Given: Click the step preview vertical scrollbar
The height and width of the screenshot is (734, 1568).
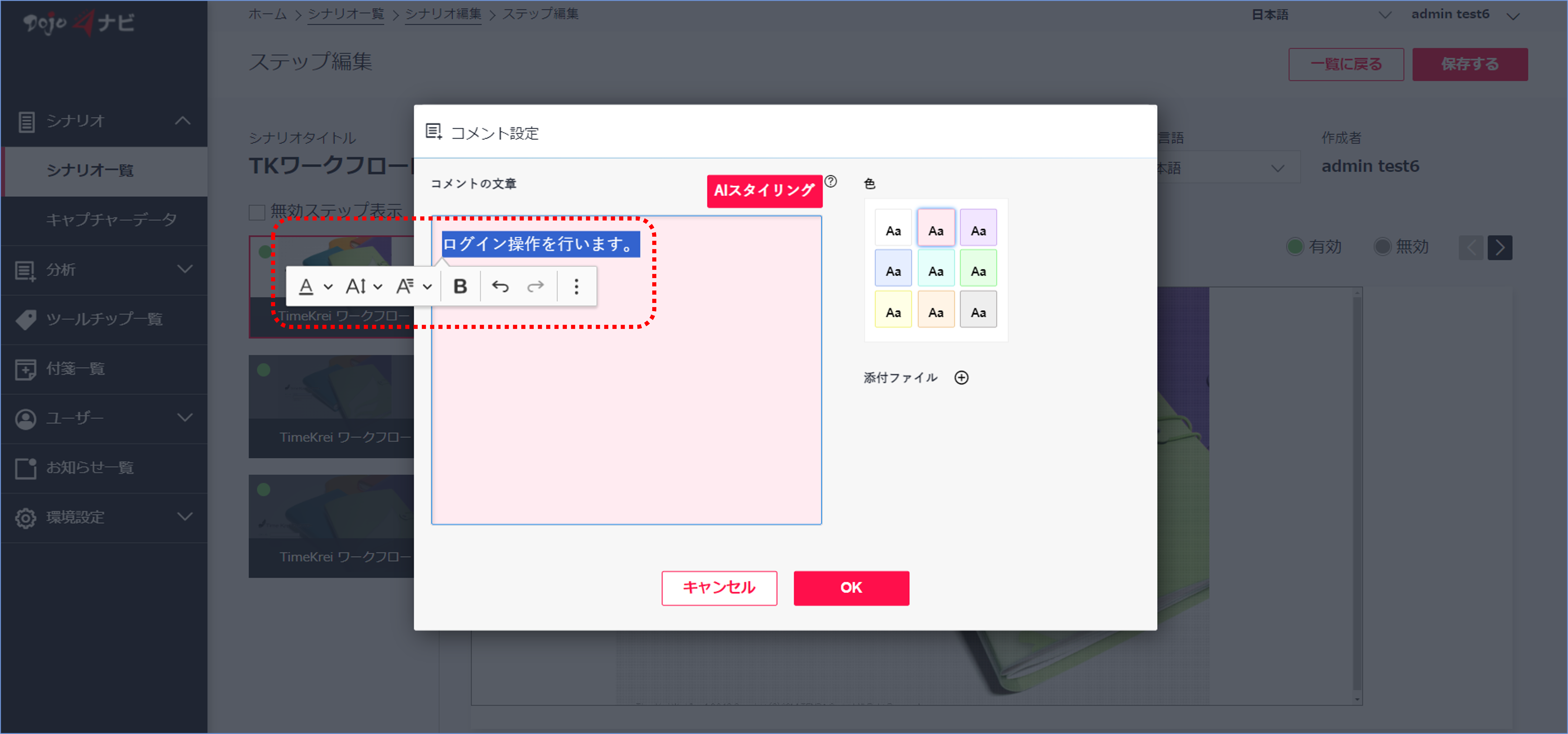Looking at the screenshot, I should coord(1357,496).
